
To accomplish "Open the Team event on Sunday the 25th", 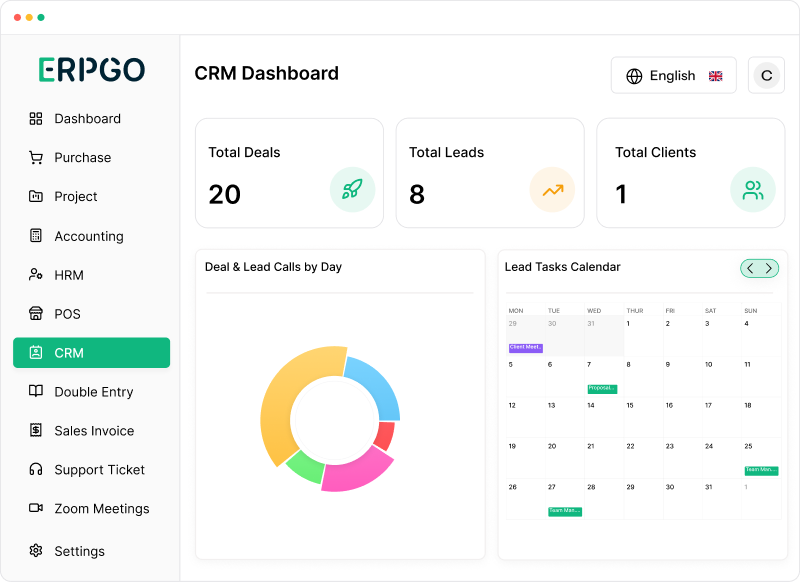I will click(x=761, y=470).
